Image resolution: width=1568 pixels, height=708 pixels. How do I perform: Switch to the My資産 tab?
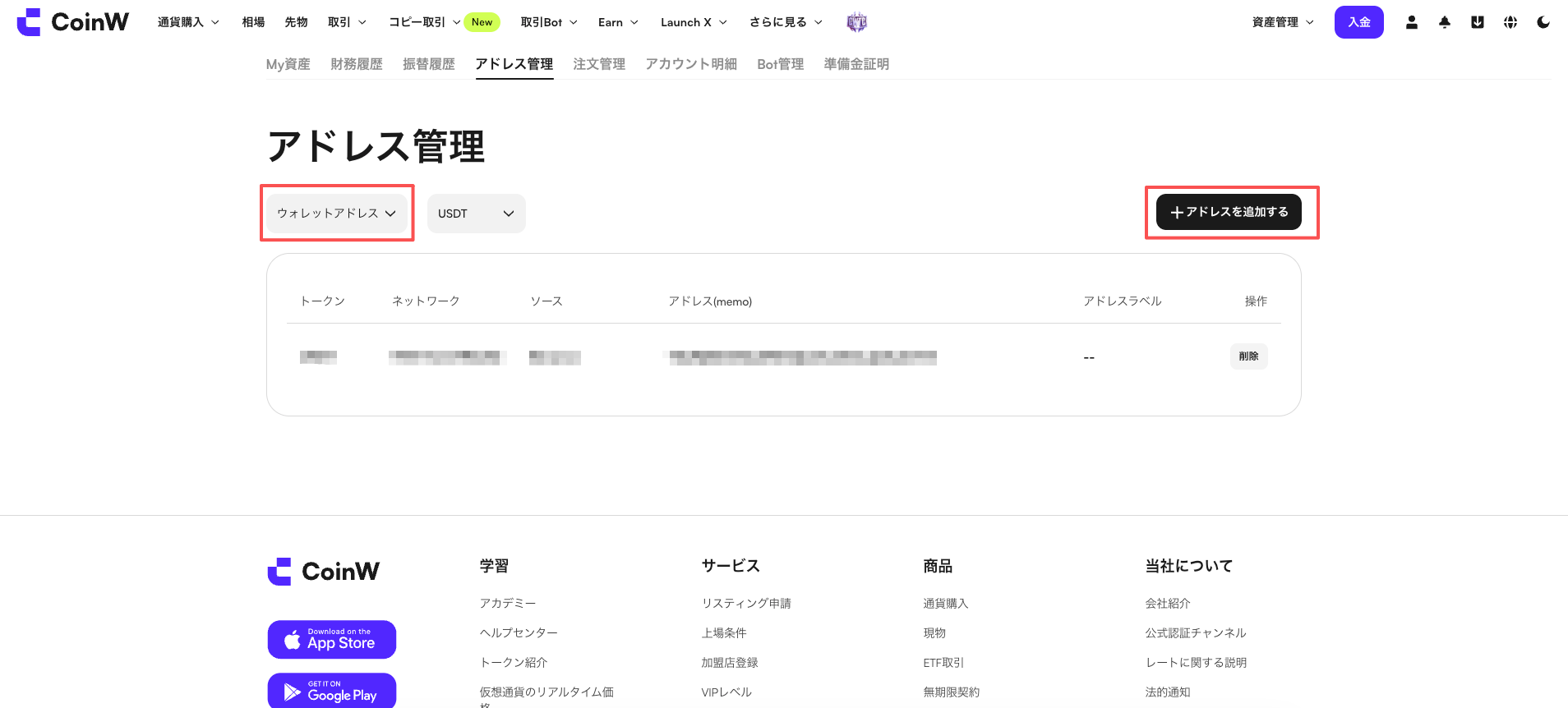click(288, 64)
